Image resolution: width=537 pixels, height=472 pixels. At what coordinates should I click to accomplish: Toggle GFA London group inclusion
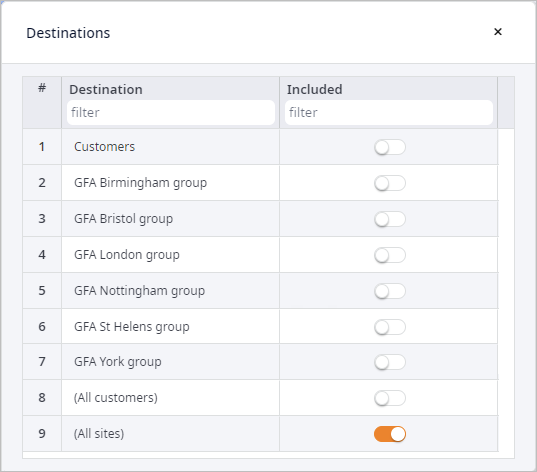[x=390, y=255]
